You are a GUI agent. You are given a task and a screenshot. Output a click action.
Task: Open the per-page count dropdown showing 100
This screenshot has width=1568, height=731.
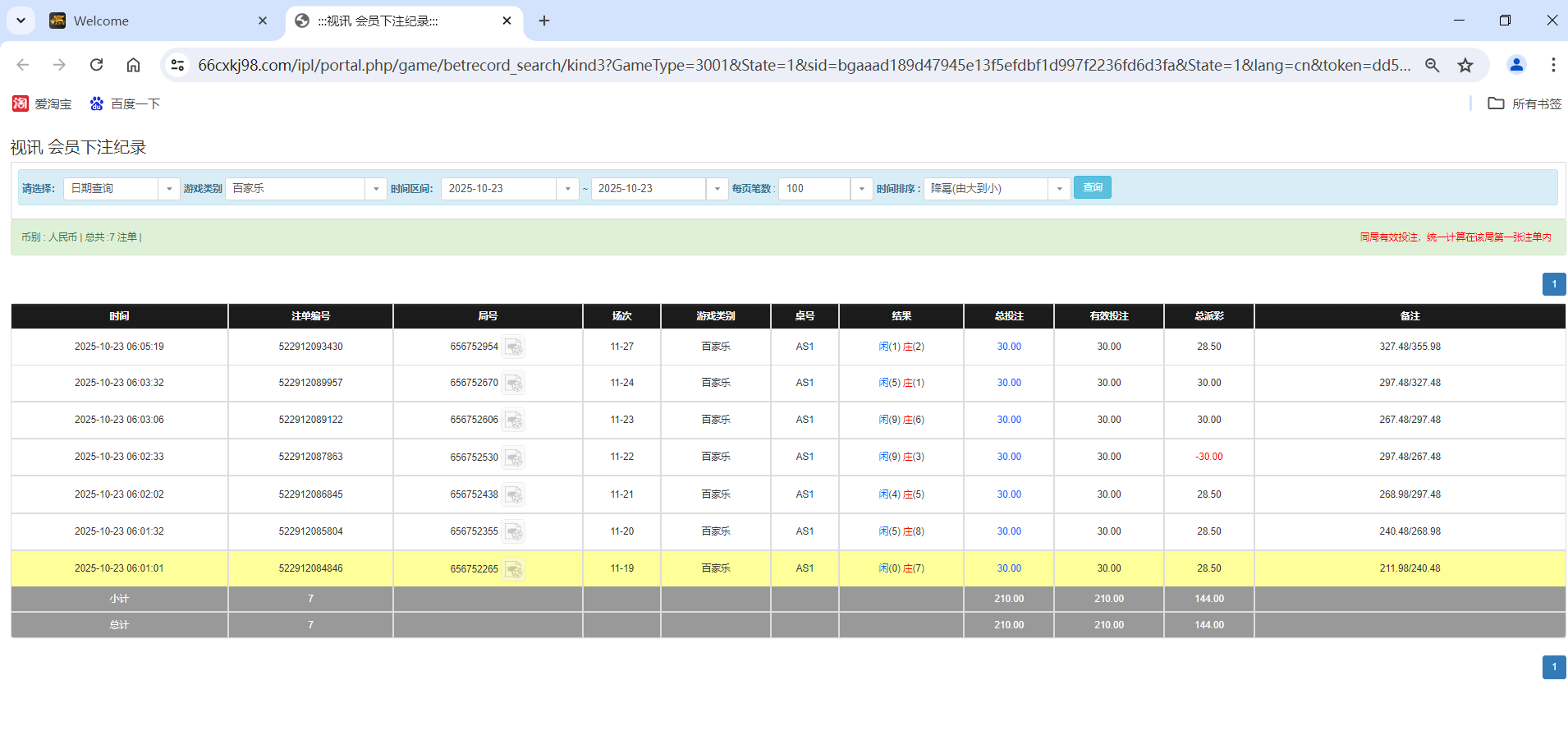(824, 189)
